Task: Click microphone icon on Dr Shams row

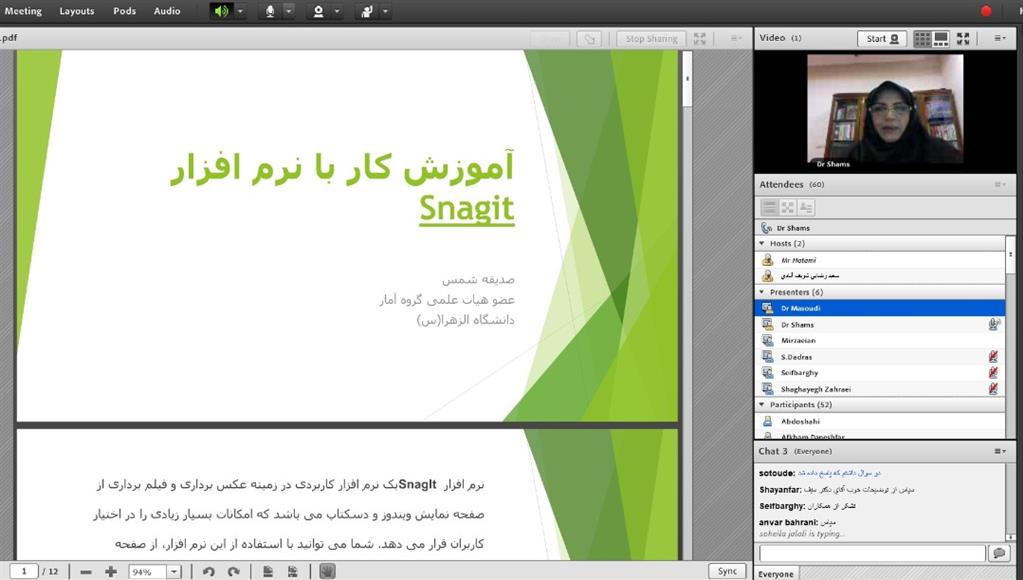Action: 994,324
